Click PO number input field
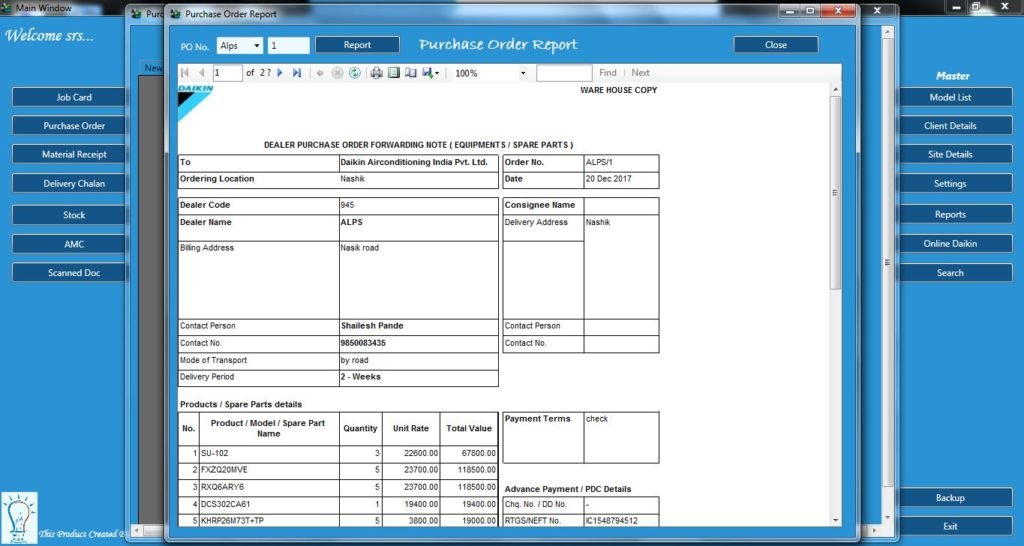Image resolution: width=1024 pixels, height=546 pixels. (x=289, y=46)
